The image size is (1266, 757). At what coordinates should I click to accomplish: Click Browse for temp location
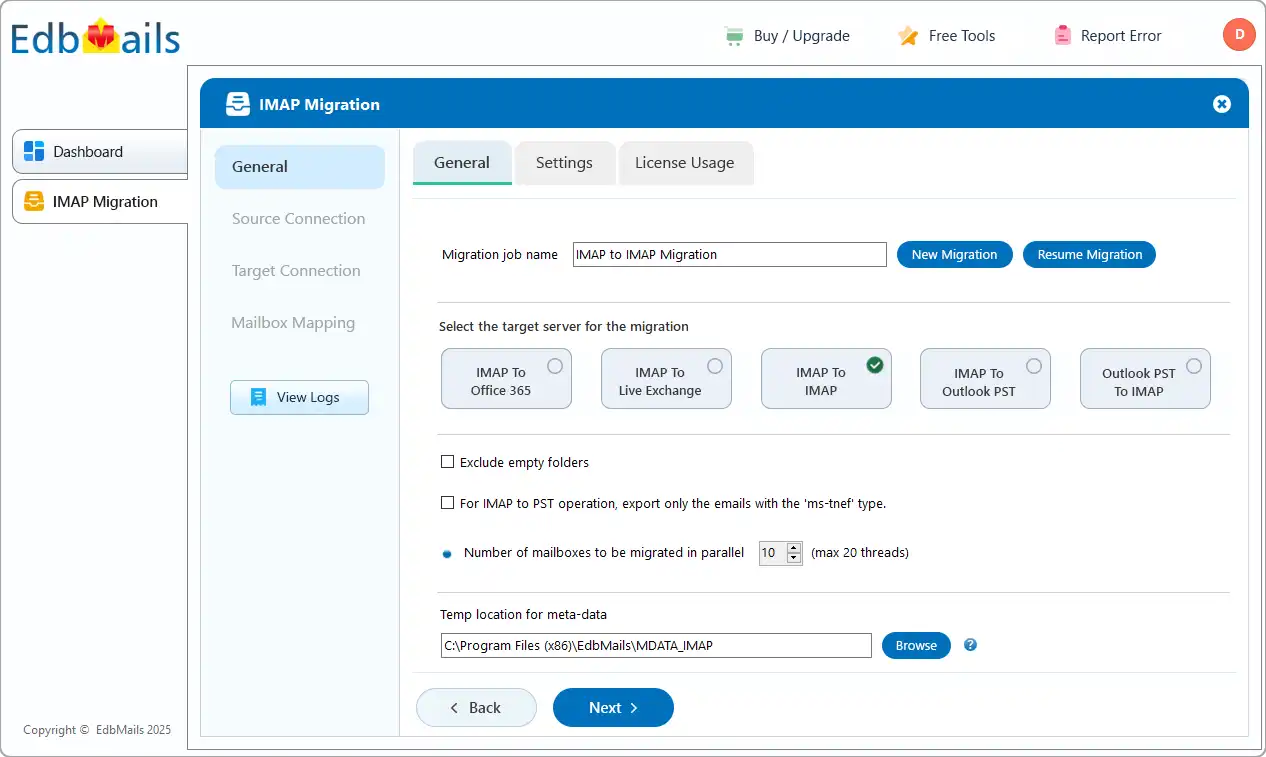(x=916, y=645)
